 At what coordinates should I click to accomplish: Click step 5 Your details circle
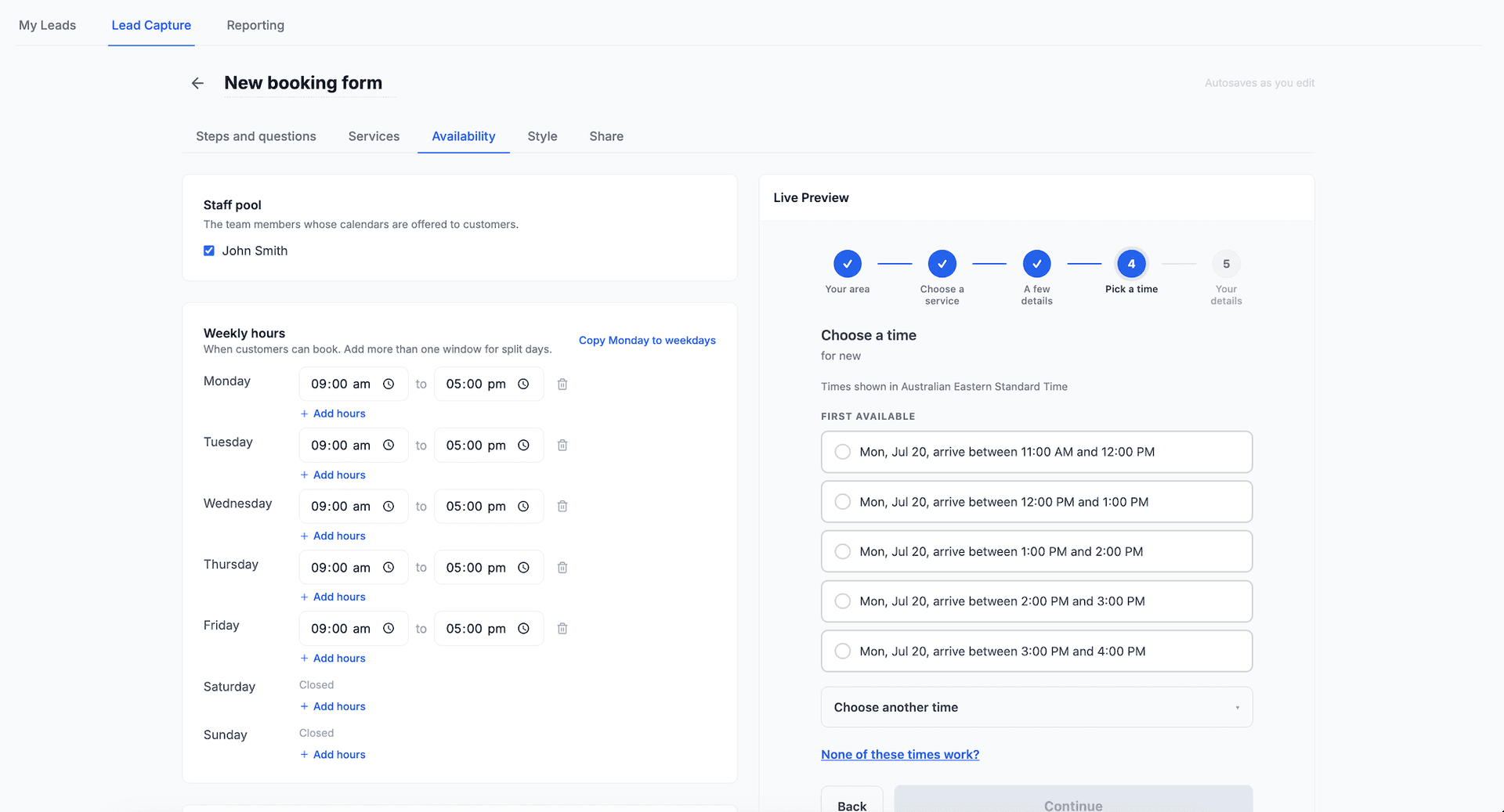click(x=1226, y=264)
